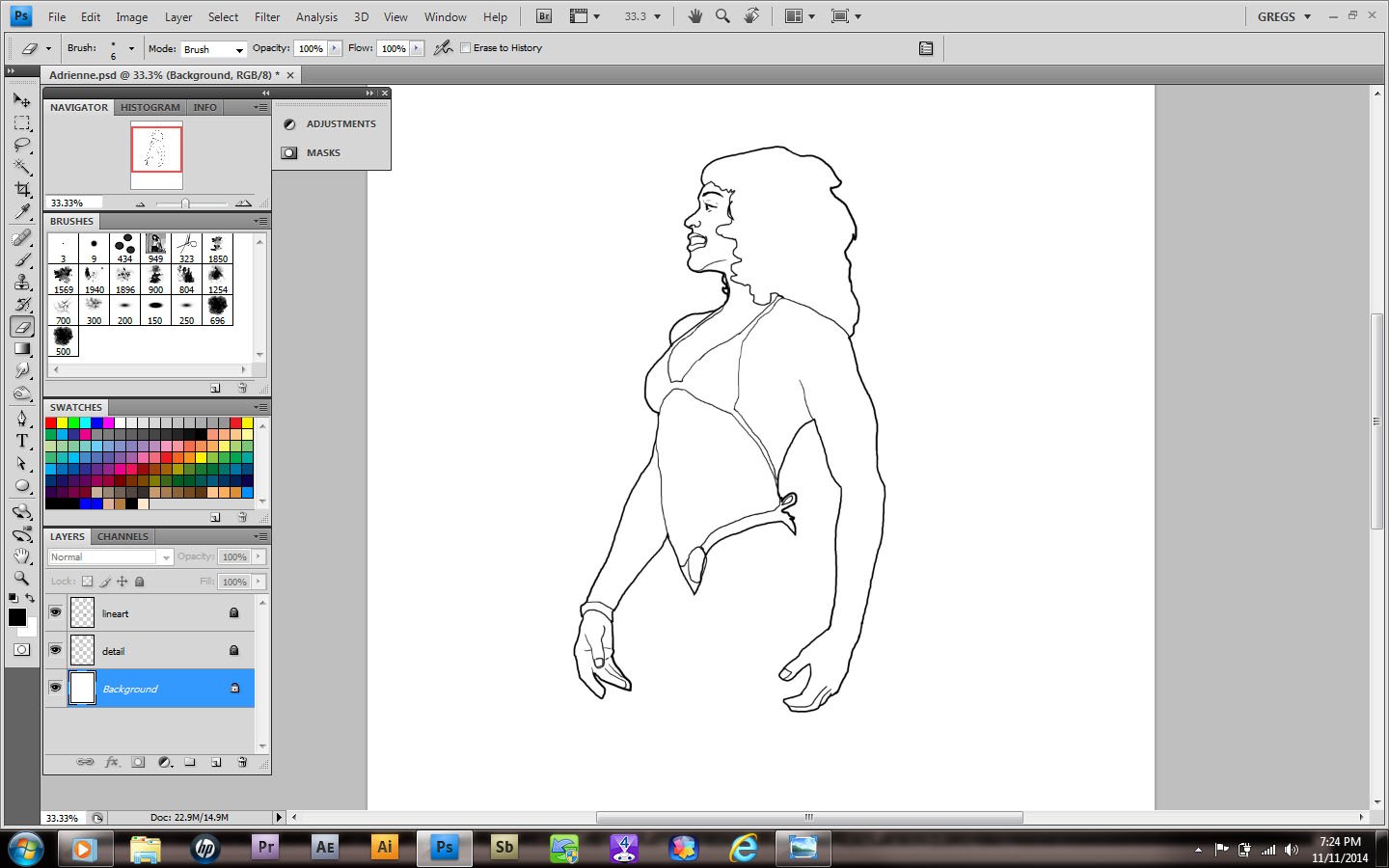Screen dimensions: 1389x868
Task: Activate the Type tool
Action: (x=21, y=441)
